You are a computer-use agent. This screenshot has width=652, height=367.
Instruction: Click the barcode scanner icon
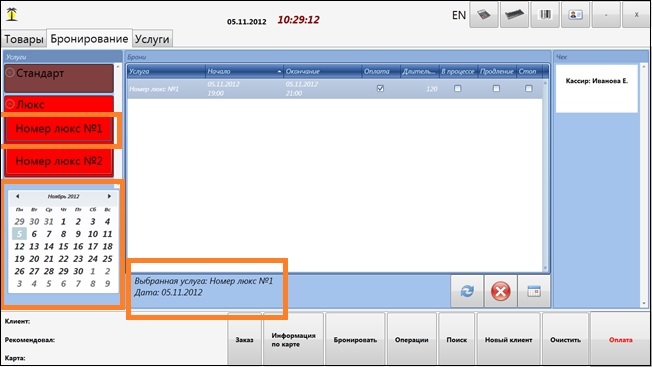tap(545, 15)
